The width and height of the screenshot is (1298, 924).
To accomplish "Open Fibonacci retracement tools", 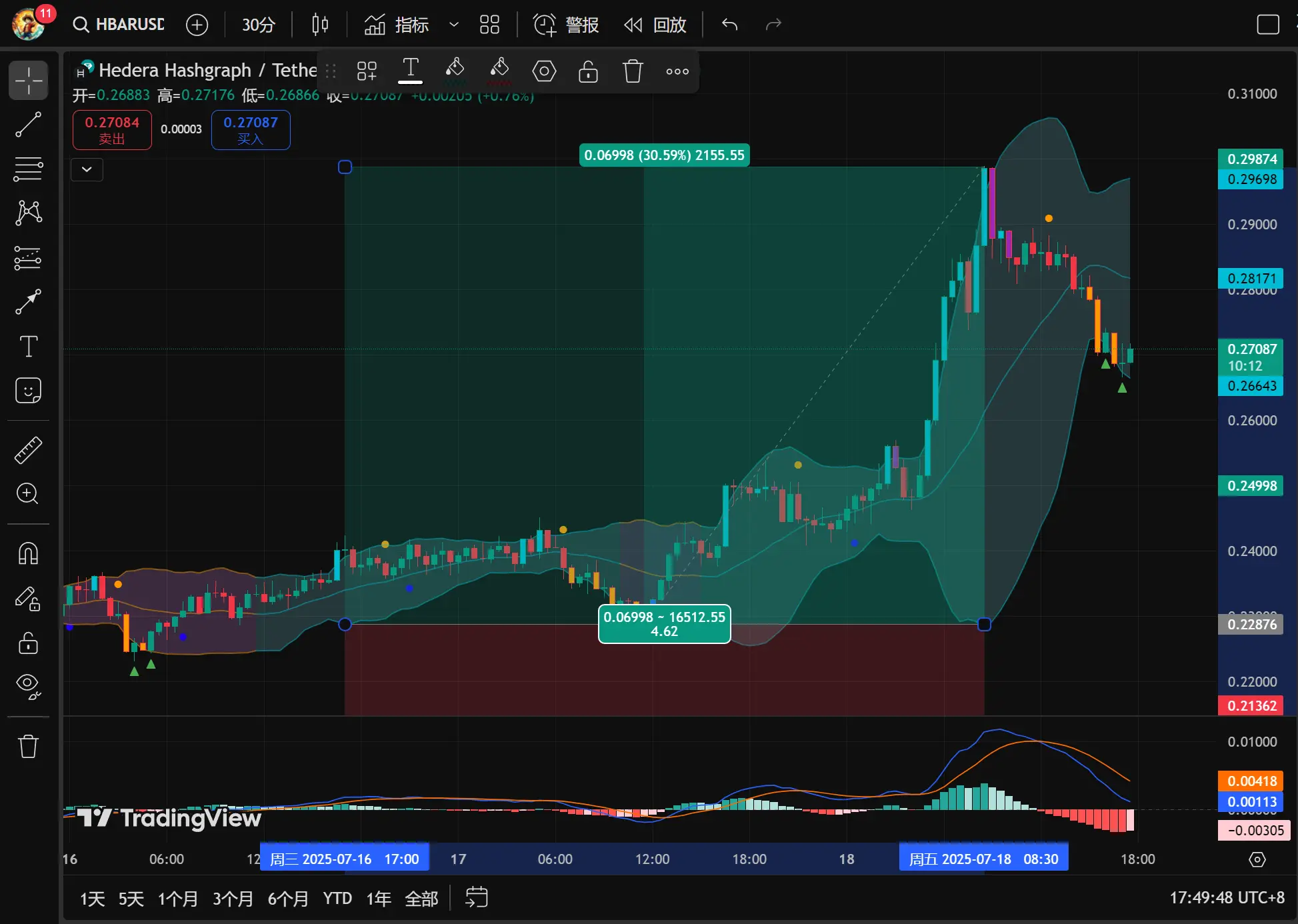I will click(28, 169).
